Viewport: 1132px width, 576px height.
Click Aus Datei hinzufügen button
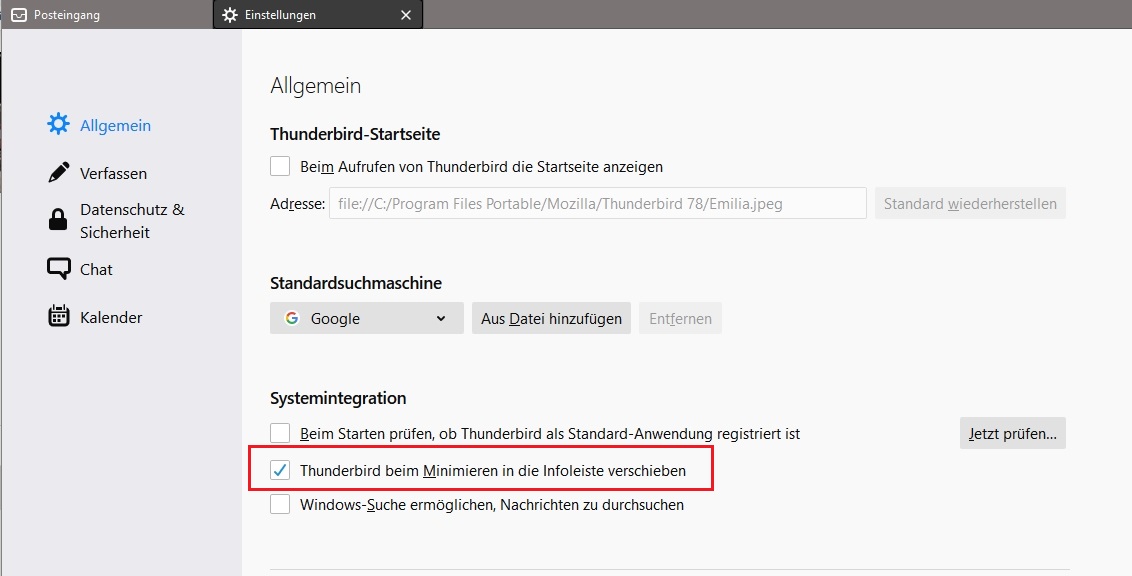pos(551,318)
